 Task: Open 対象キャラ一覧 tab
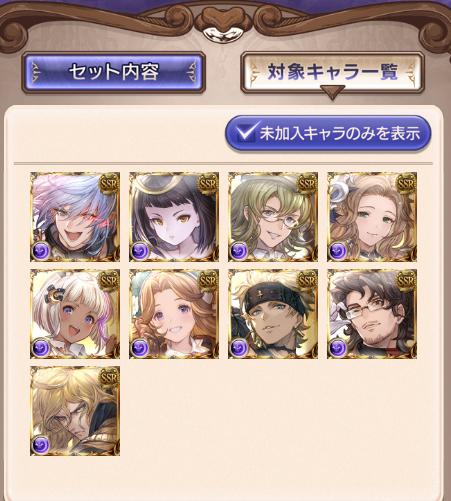click(332, 72)
